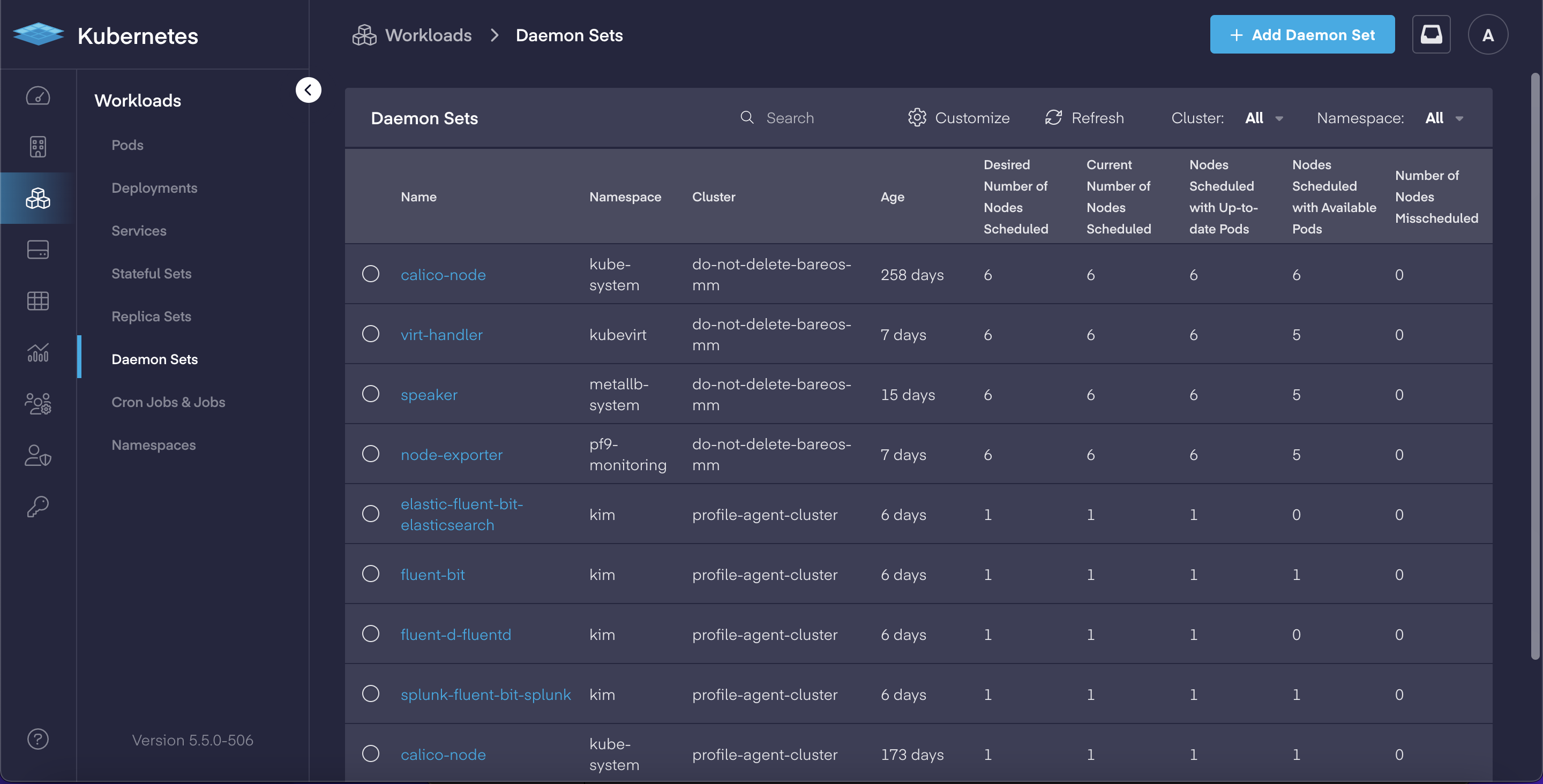Click the Refresh button label
The height and width of the screenshot is (784, 1543).
(x=1097, y=118)
